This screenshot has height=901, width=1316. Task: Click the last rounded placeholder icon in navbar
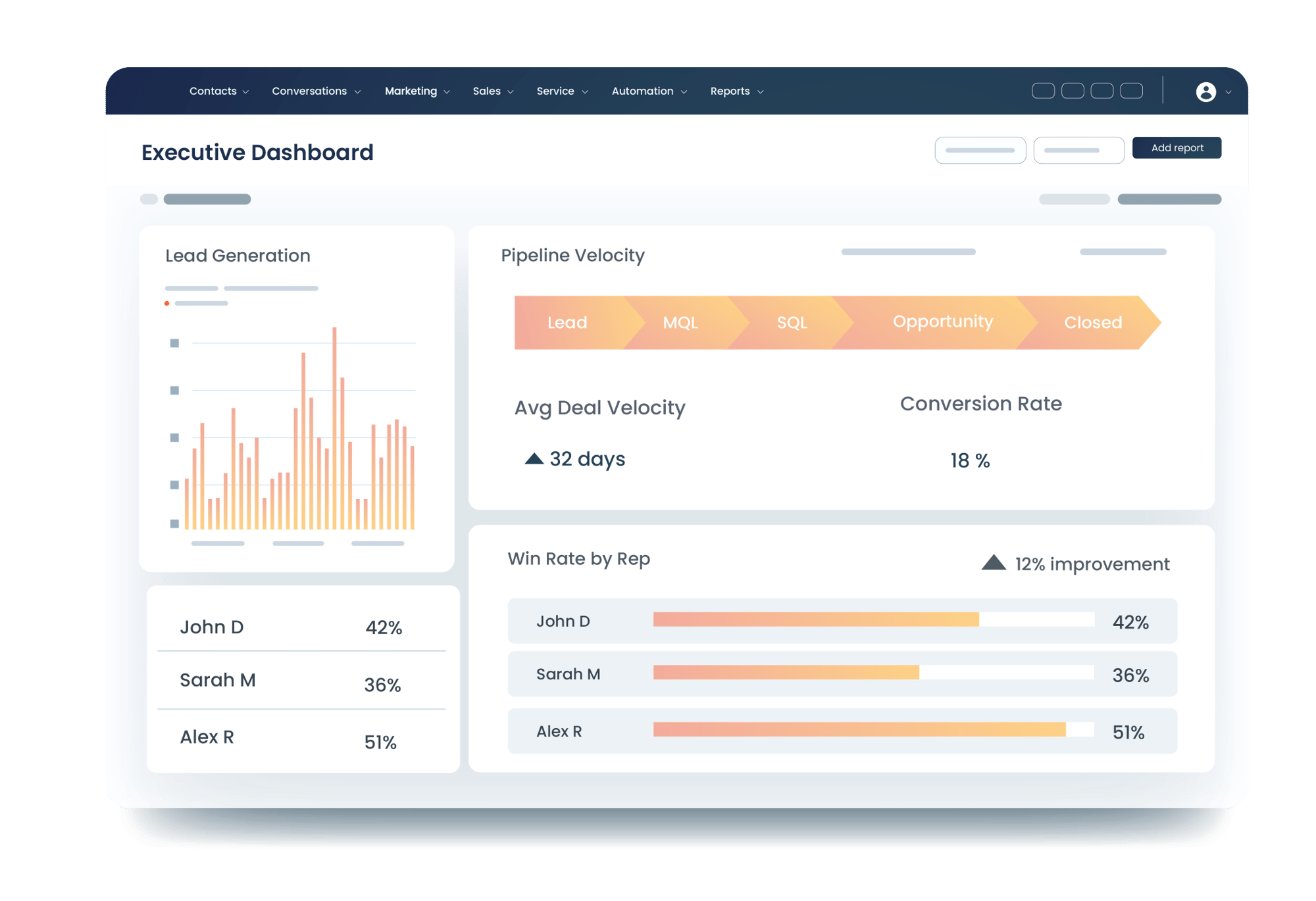pos(1131,91)
